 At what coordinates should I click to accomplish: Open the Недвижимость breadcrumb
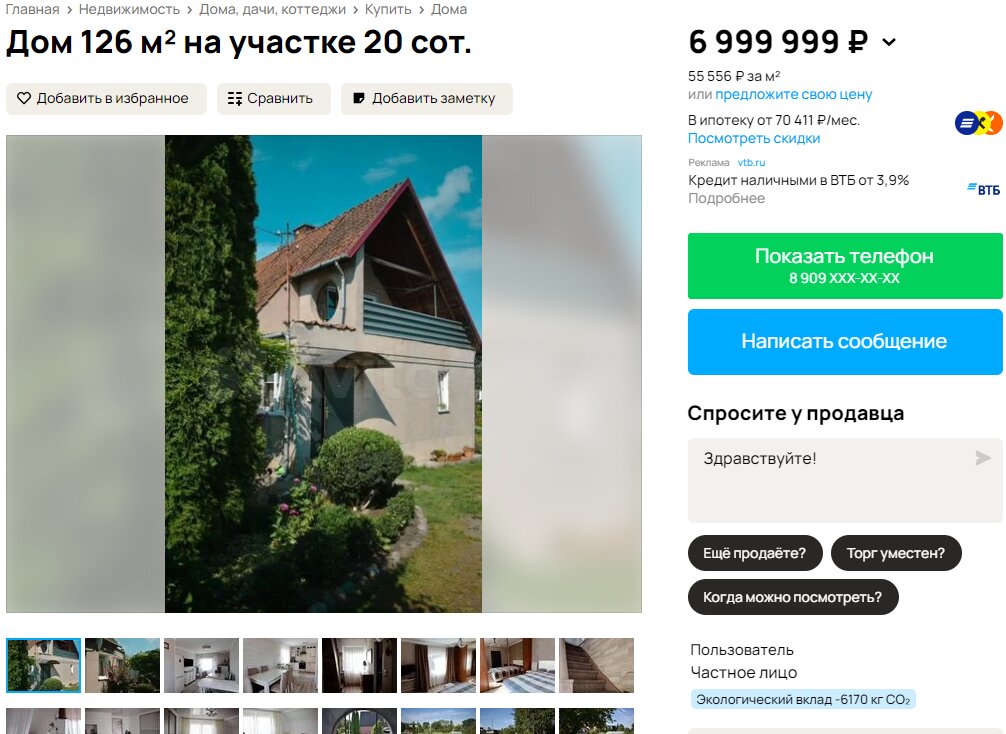click(129, 9)
